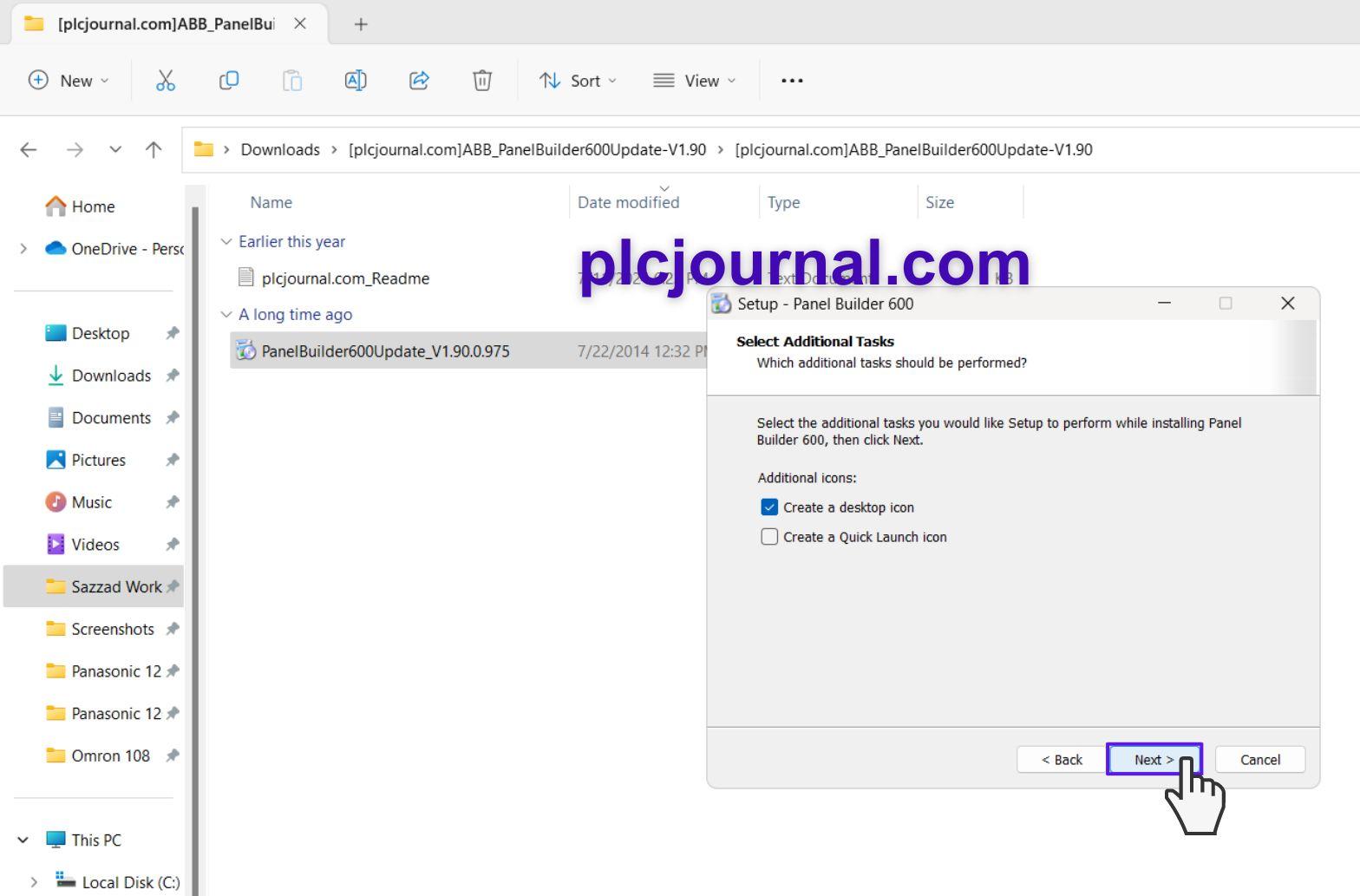
Task: Open recent locations dropdown chevron
Action: (115, 150)
